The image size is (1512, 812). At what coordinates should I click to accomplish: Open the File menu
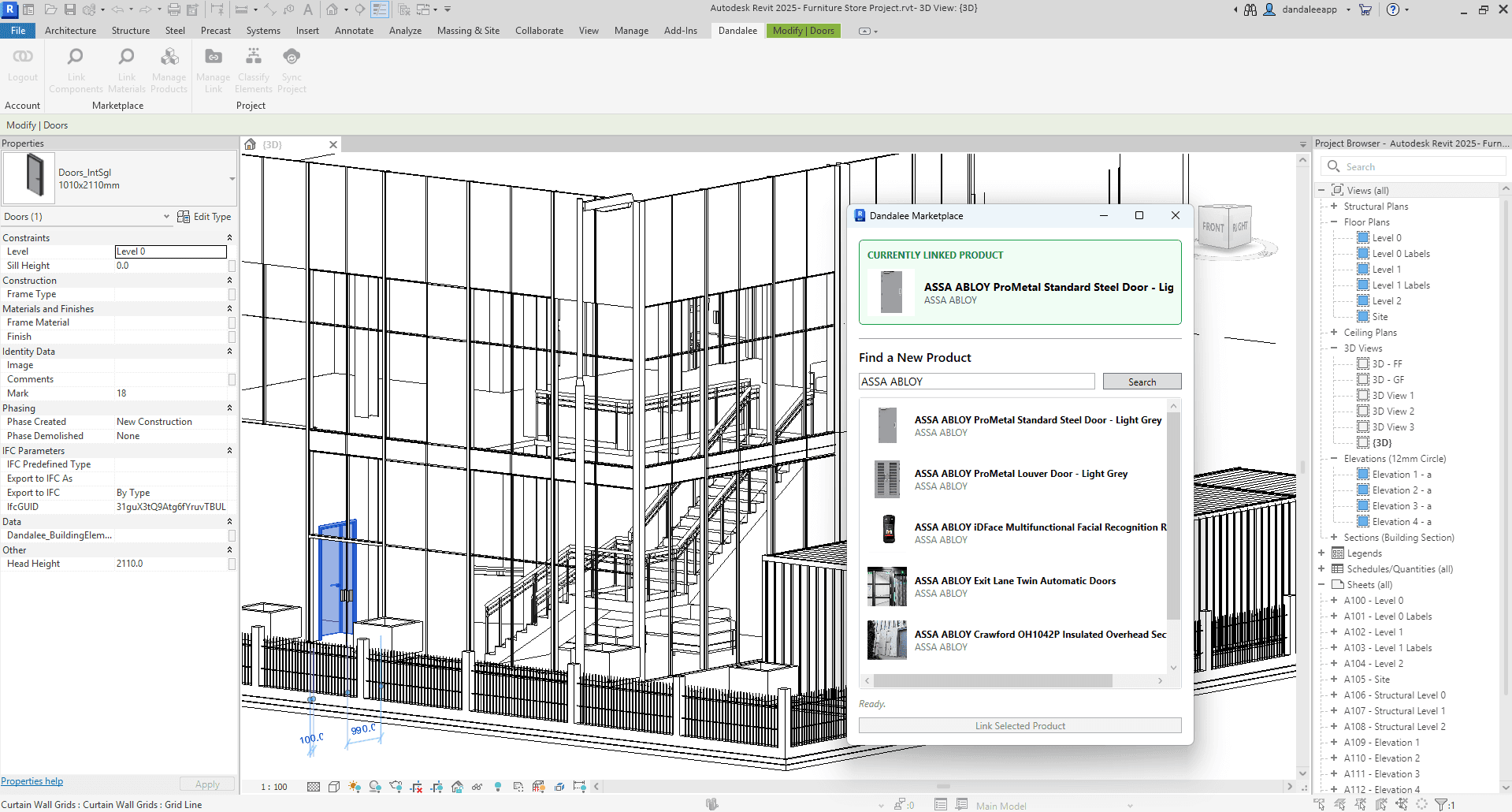click(x=18, y=31)
